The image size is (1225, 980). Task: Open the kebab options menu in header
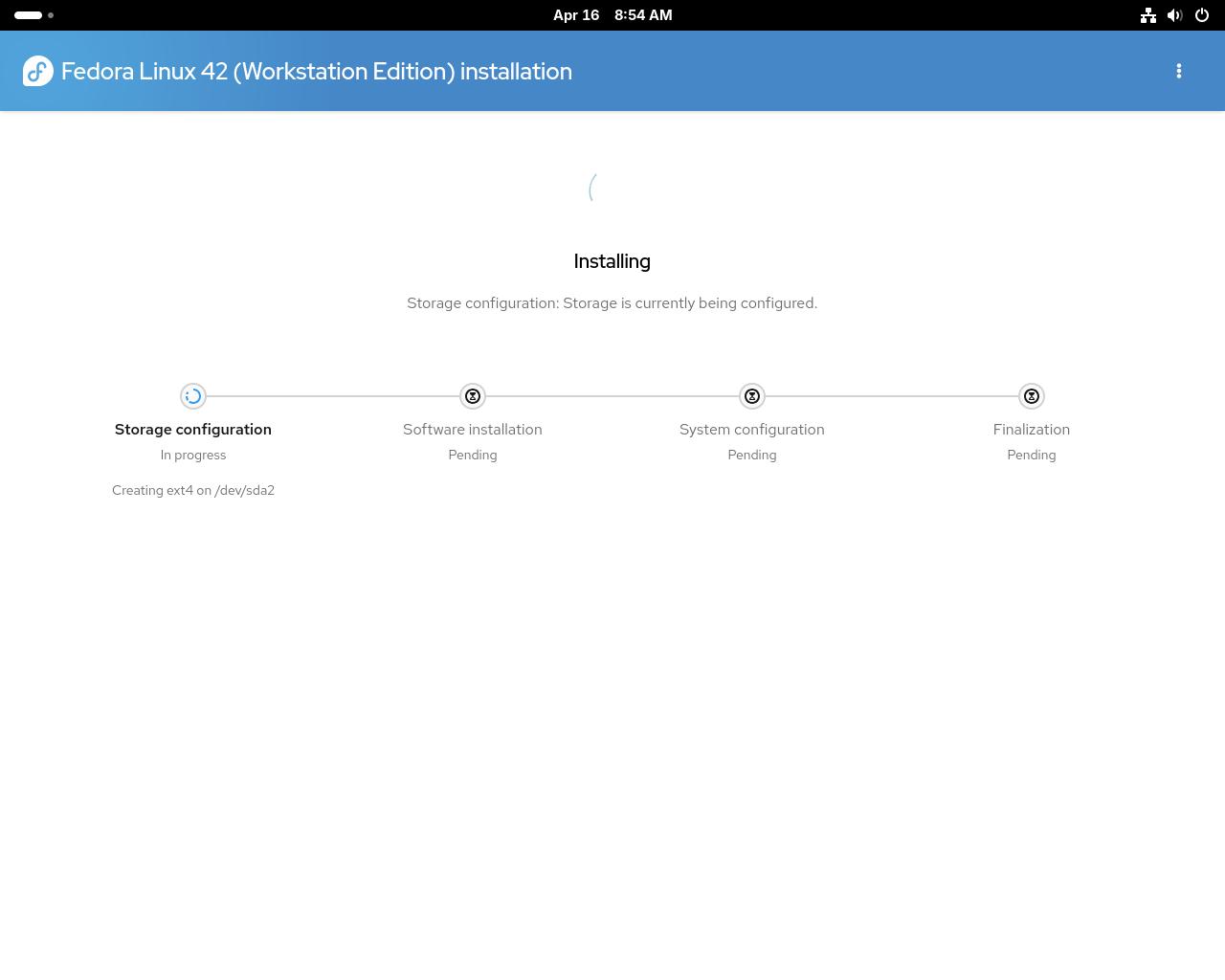tap(1179, 71)
